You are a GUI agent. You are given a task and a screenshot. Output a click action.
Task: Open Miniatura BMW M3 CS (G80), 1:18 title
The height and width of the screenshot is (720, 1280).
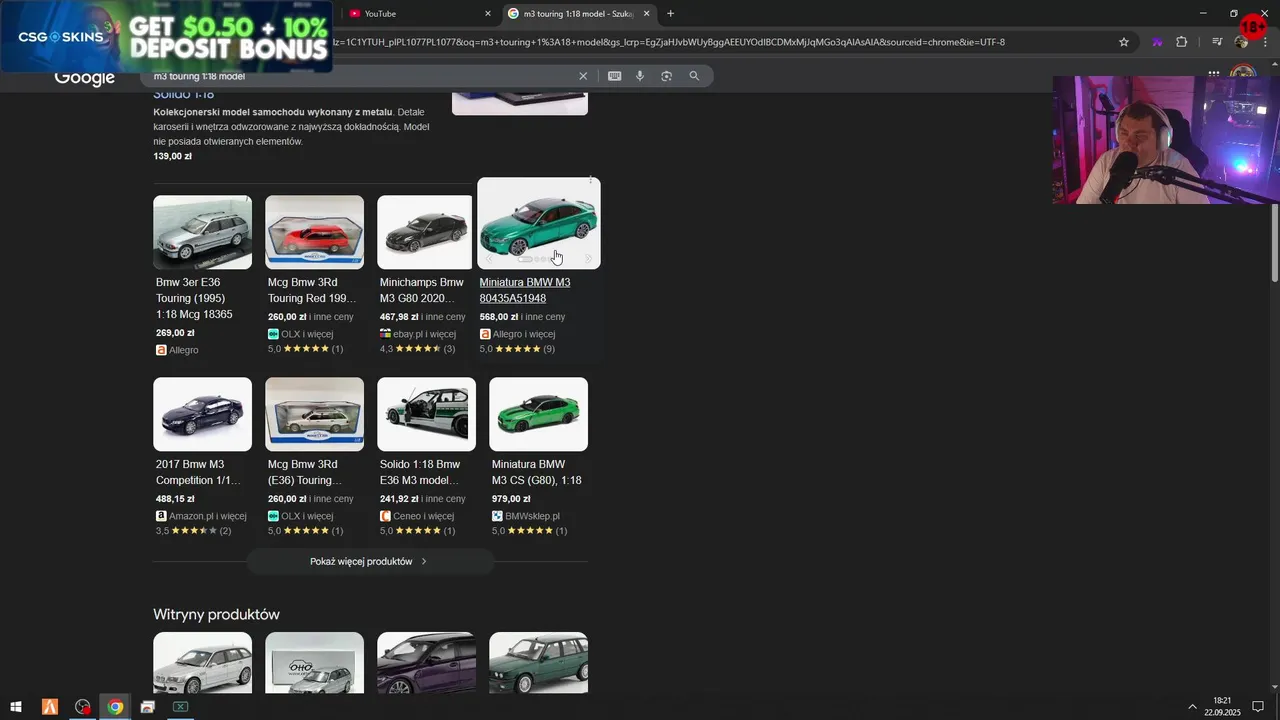(536, 472)
